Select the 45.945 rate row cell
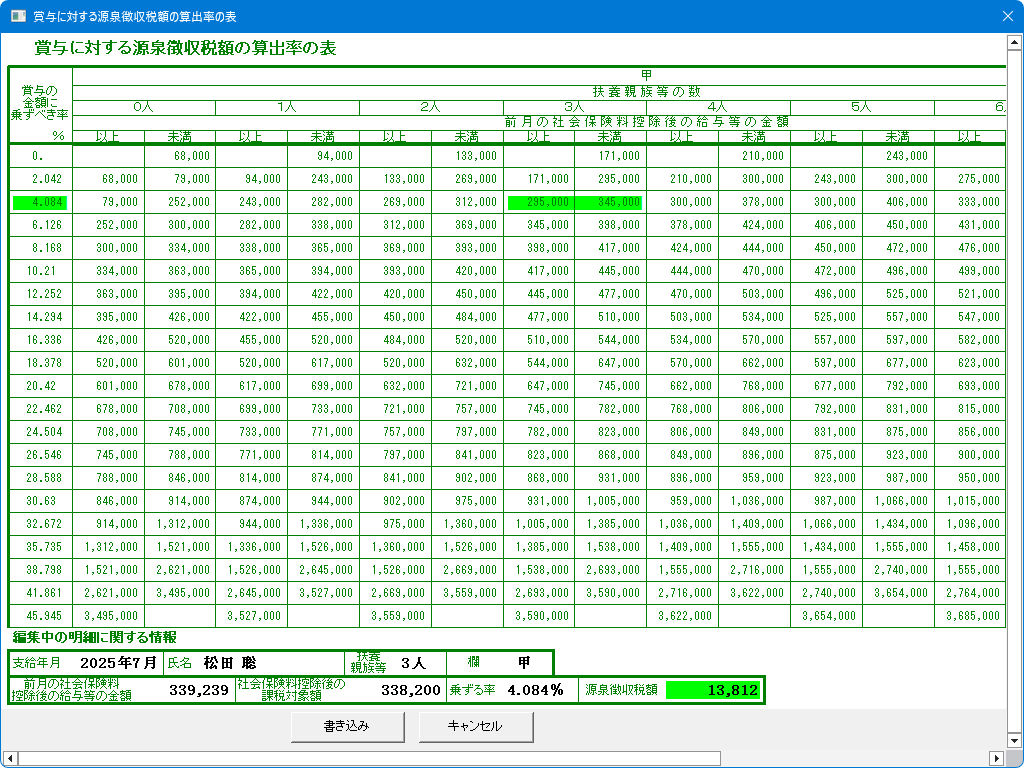This screenshot has height=768, width=1024. point(40,616)
